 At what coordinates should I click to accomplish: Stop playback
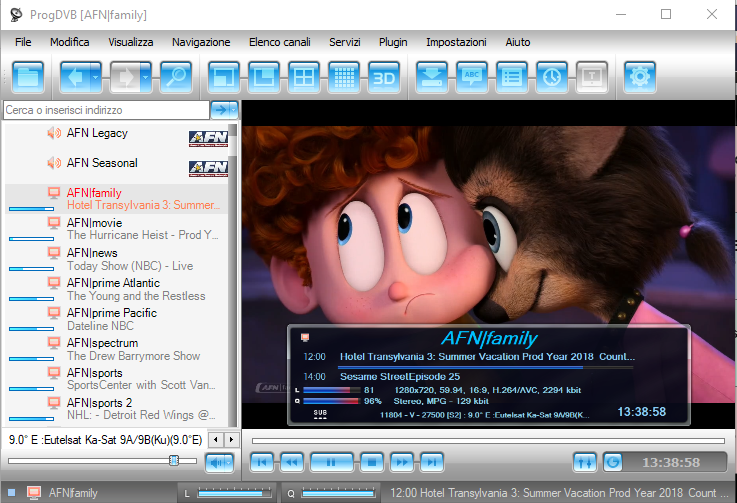click(372, 463)
